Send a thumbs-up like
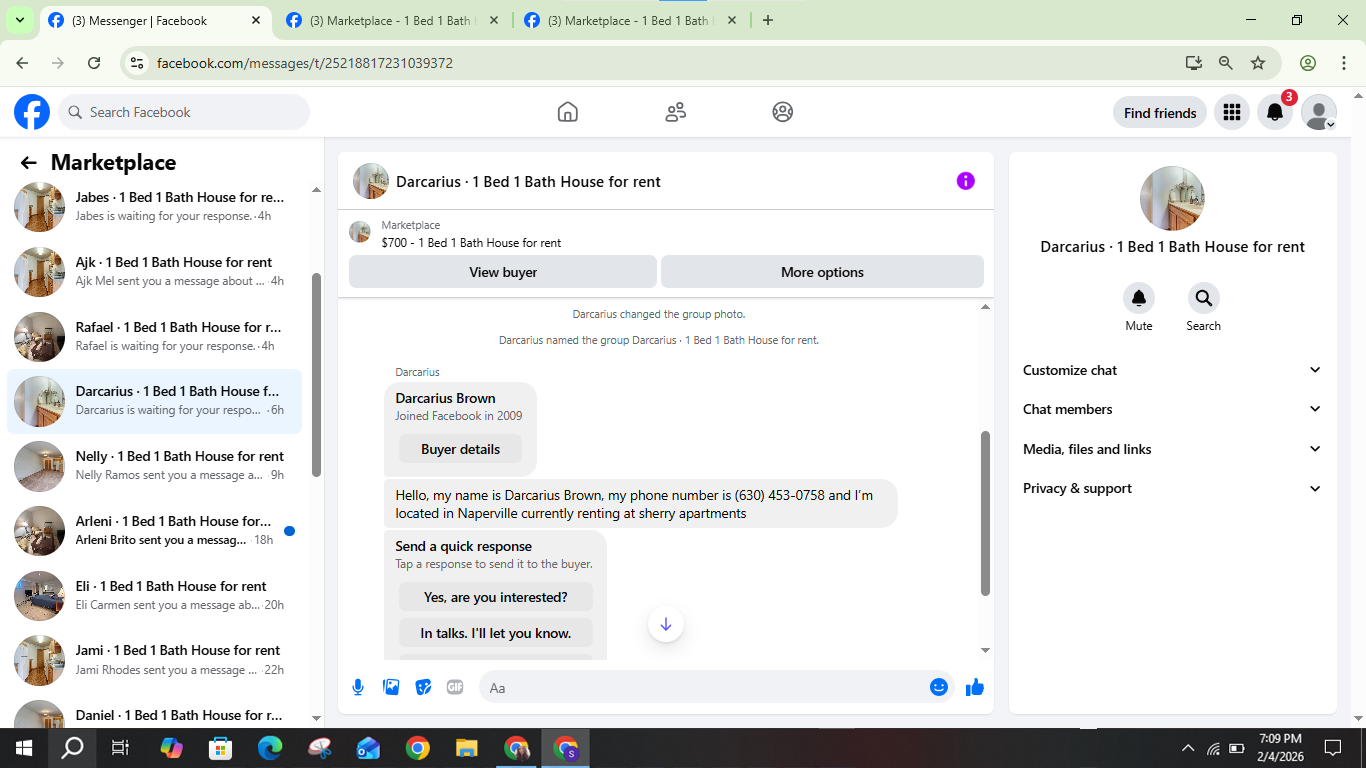The image size is (1366, 768). point(975,687)
